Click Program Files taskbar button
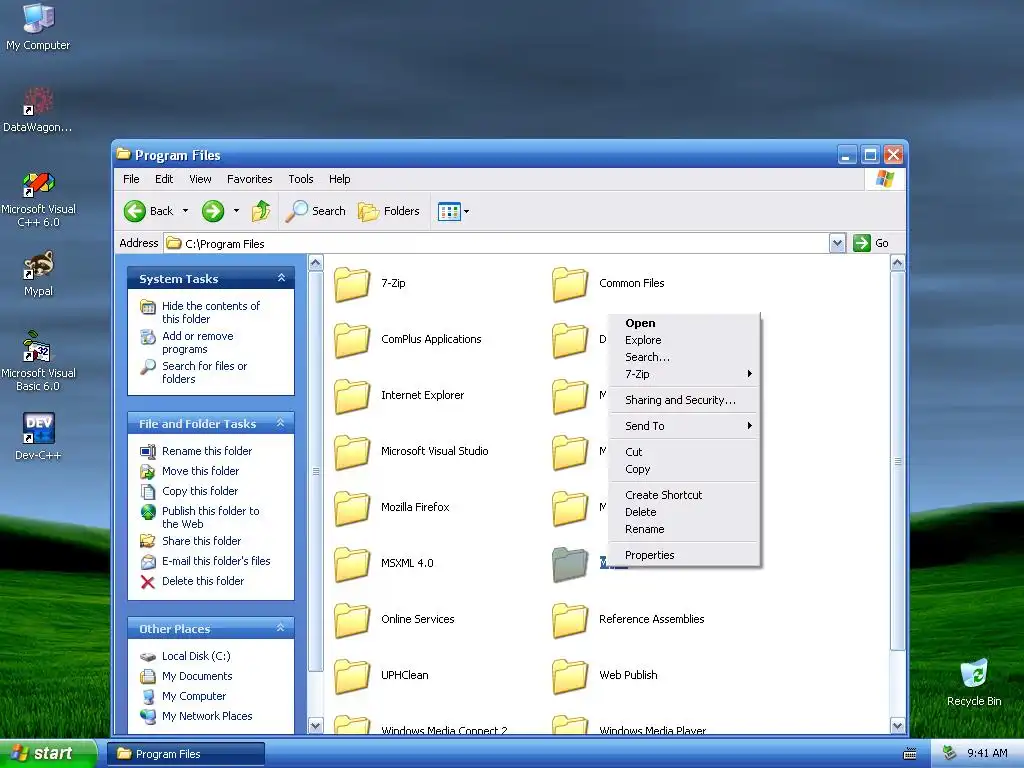 (186, 754)
